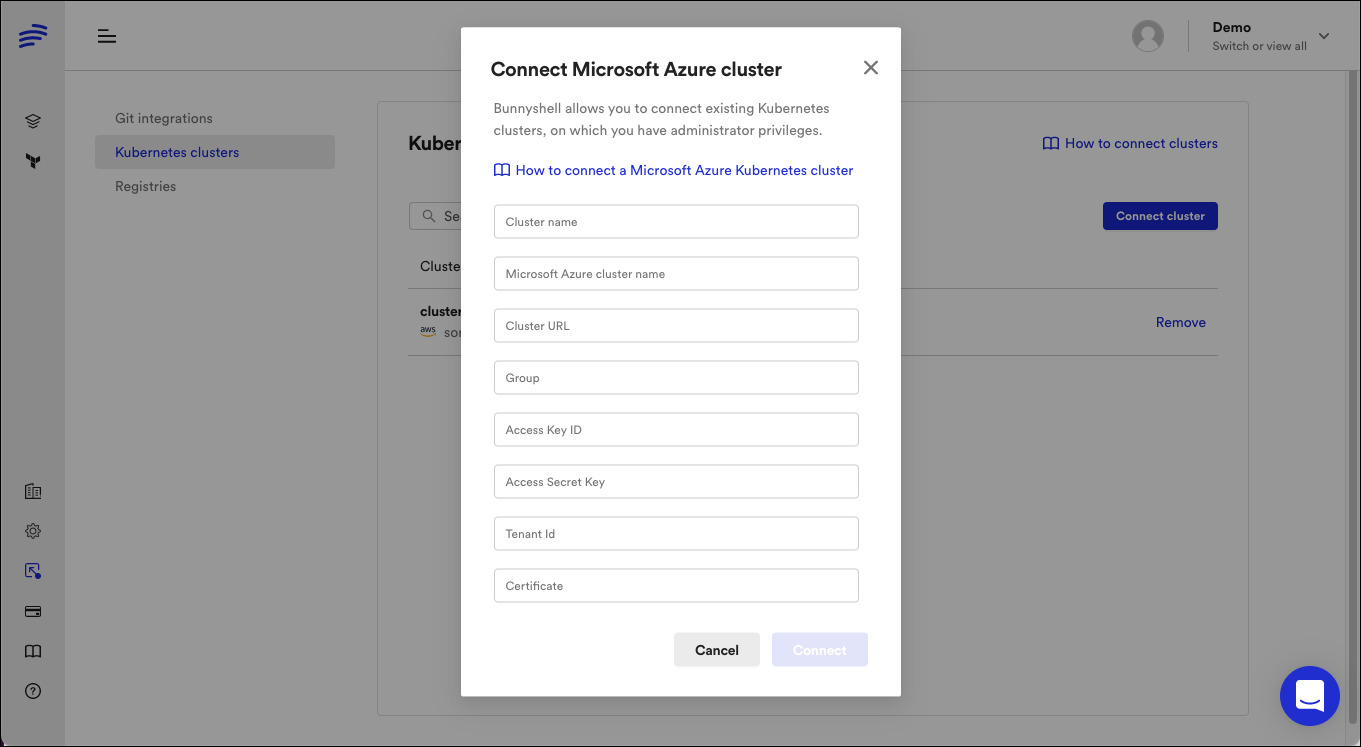Click the Switch or view all text
This screenshot has width=1361, height=747.
(1260, 46)
